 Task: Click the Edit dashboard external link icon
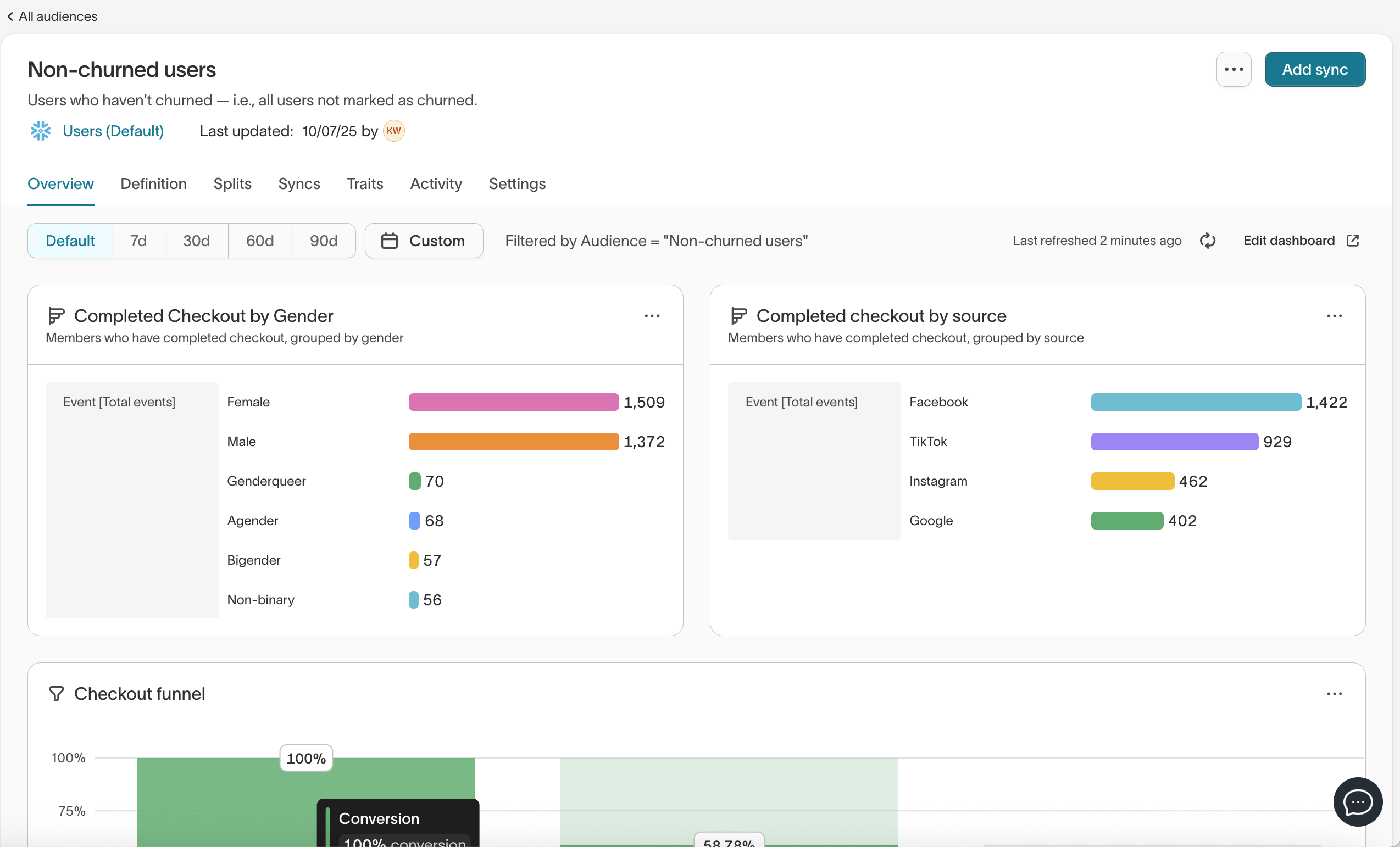click(1353, 241)
